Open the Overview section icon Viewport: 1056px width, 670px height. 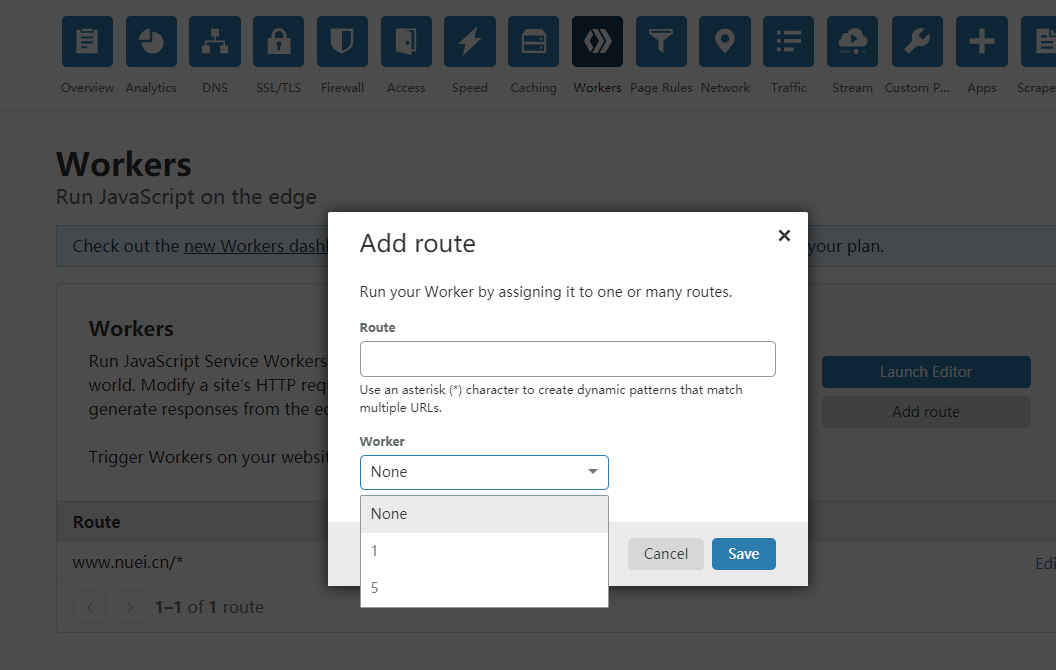(x=87, y=42)
